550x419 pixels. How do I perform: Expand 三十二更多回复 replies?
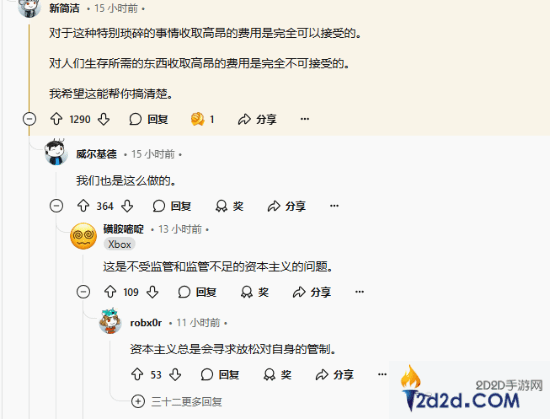click(176, 401)
